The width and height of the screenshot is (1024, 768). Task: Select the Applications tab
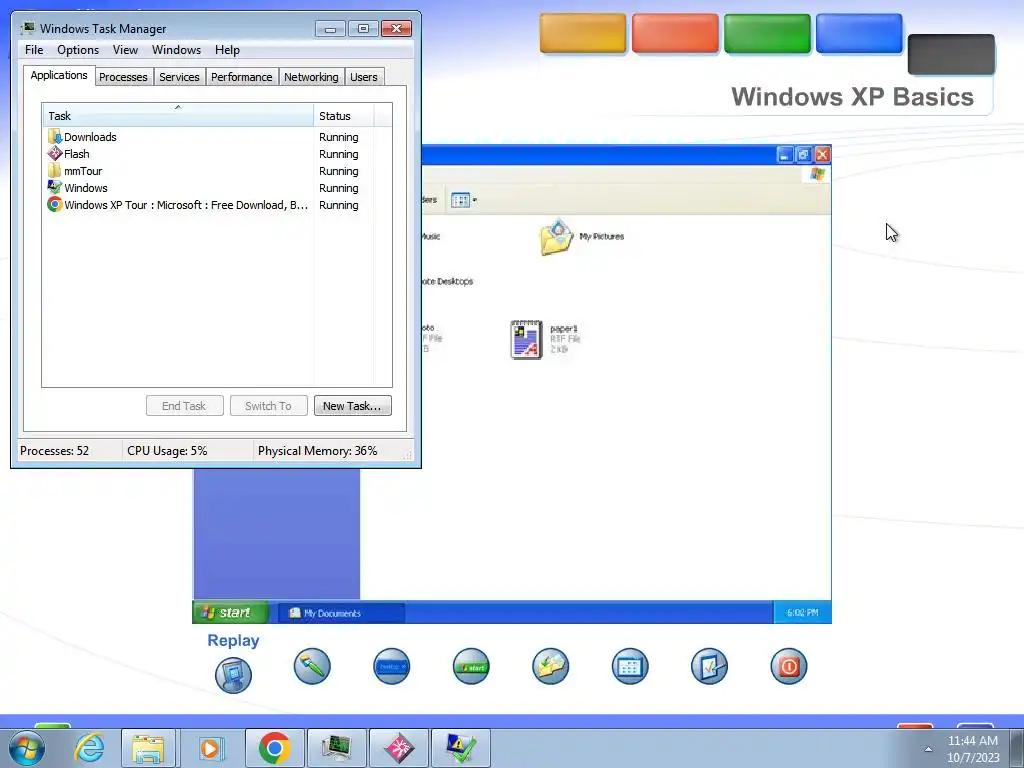point(59,75)
